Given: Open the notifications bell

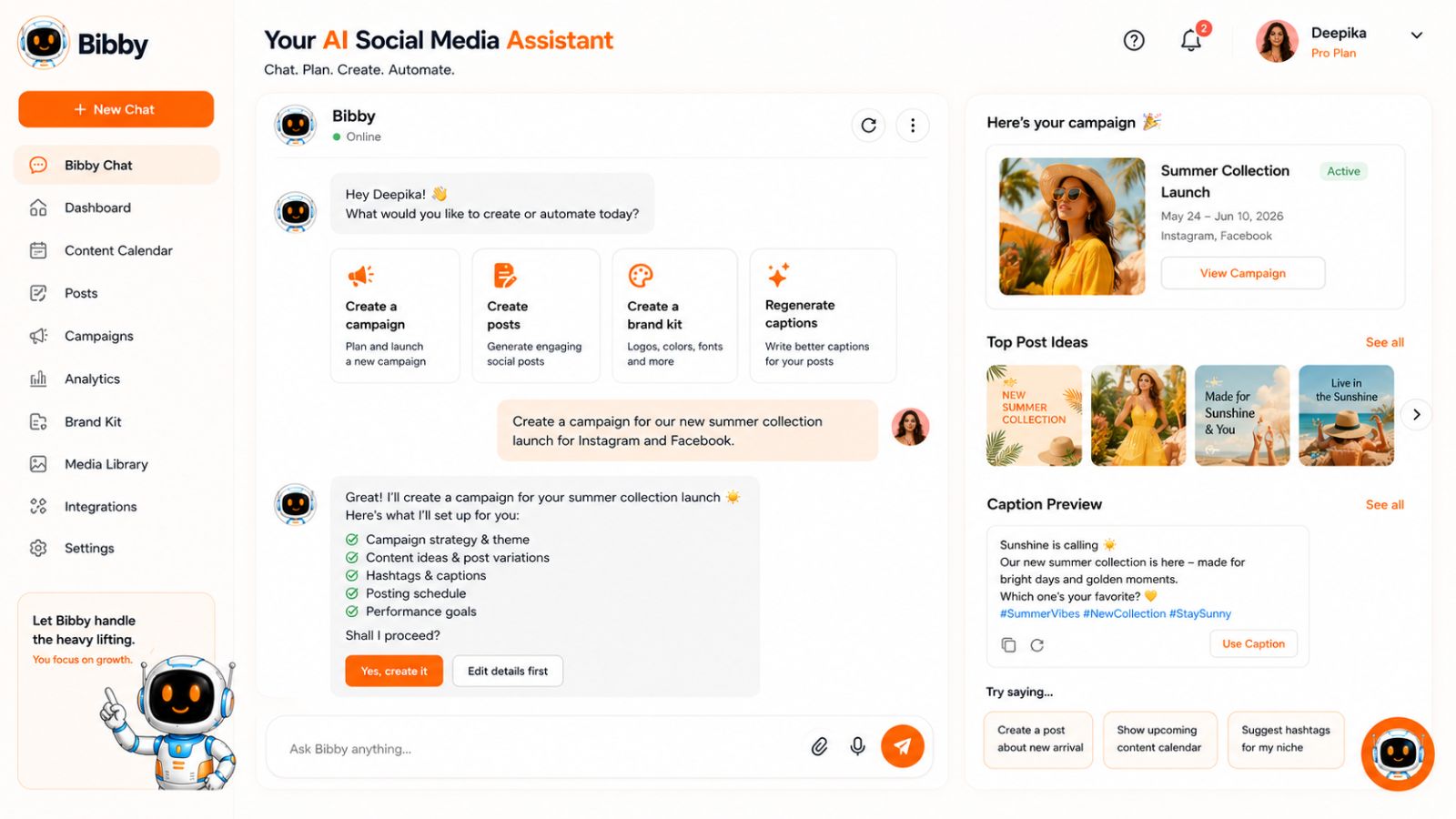Looking at the screenshot, I should tap(1191, 40).
